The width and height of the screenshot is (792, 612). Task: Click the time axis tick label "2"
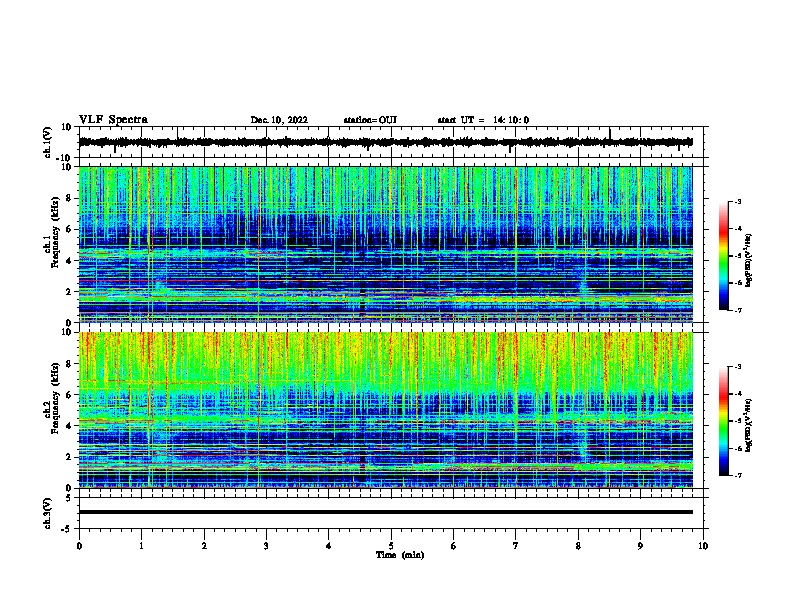coord(204,546)
